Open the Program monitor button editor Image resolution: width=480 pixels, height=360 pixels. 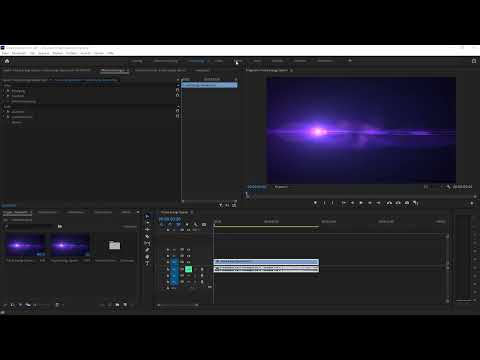(472, 203)
